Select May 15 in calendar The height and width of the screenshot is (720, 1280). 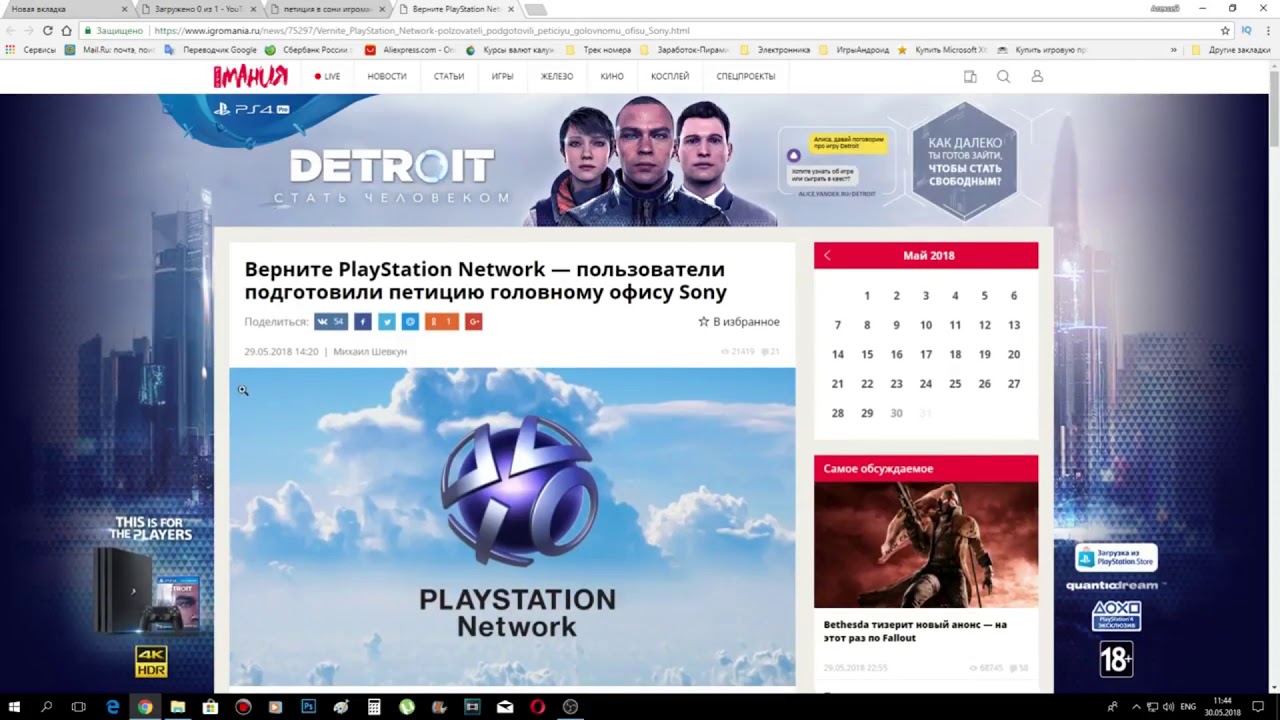point(867,354)
